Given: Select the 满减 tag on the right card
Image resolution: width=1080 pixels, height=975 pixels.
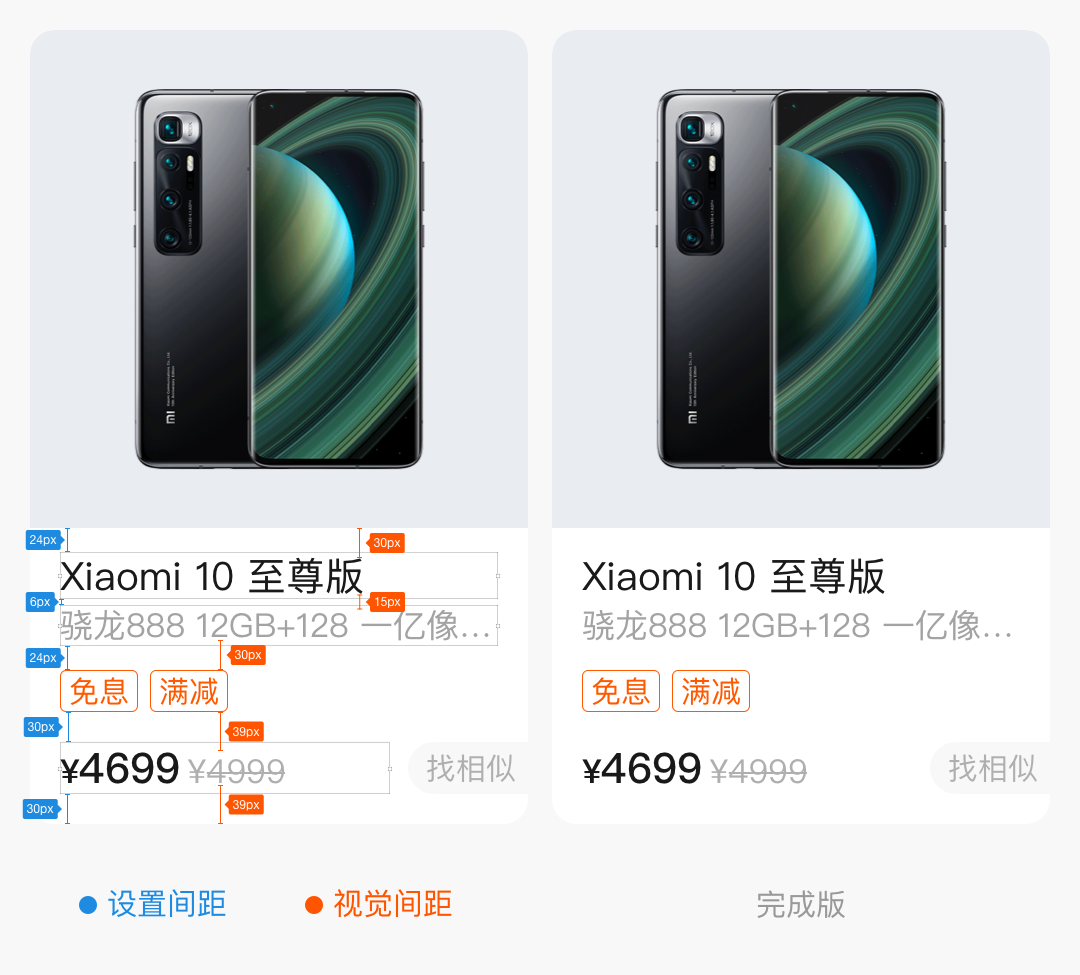Looking at the screenshot, I should pos(711,691).
